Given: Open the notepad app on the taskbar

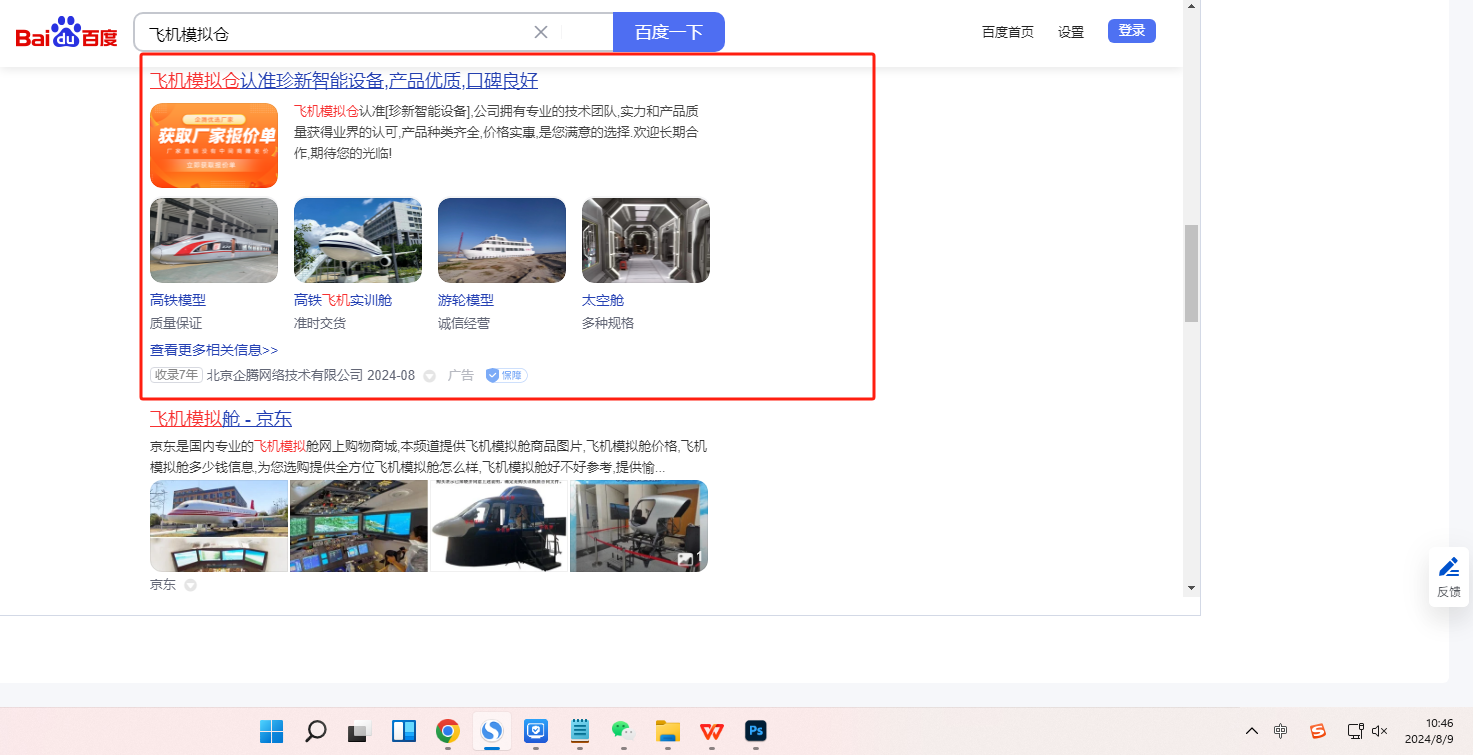Looking at the screenshot, I should pos(579,731).
